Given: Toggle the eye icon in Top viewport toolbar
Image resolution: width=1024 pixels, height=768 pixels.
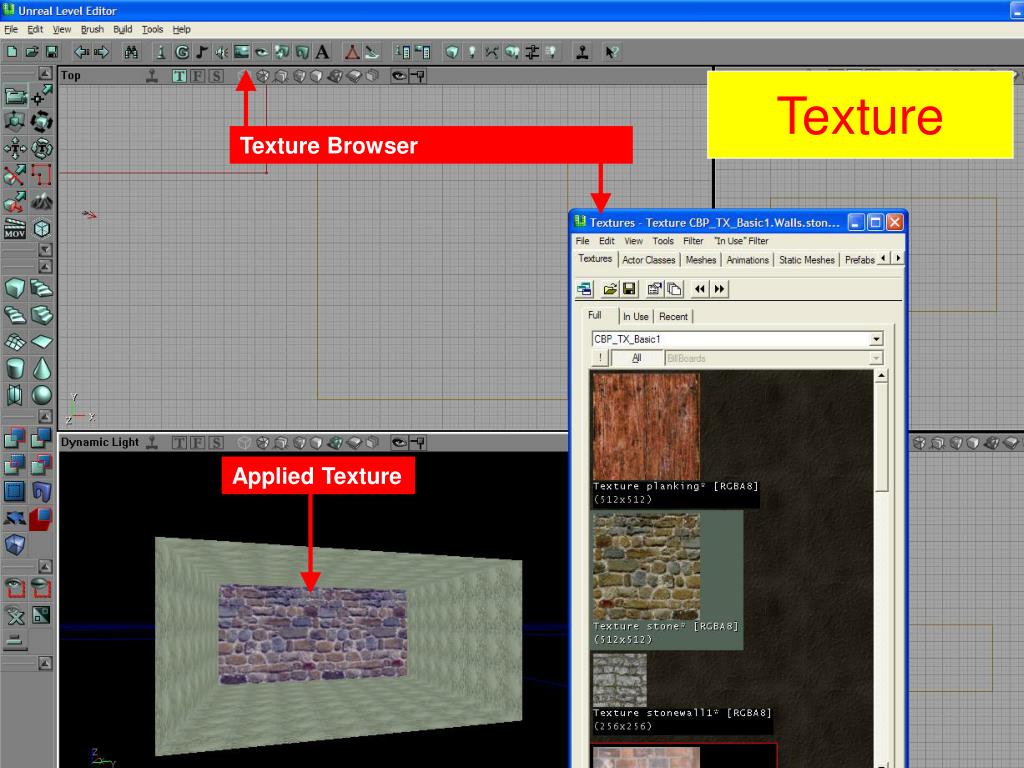Looking at the screenshot, I should click(399, 76).
